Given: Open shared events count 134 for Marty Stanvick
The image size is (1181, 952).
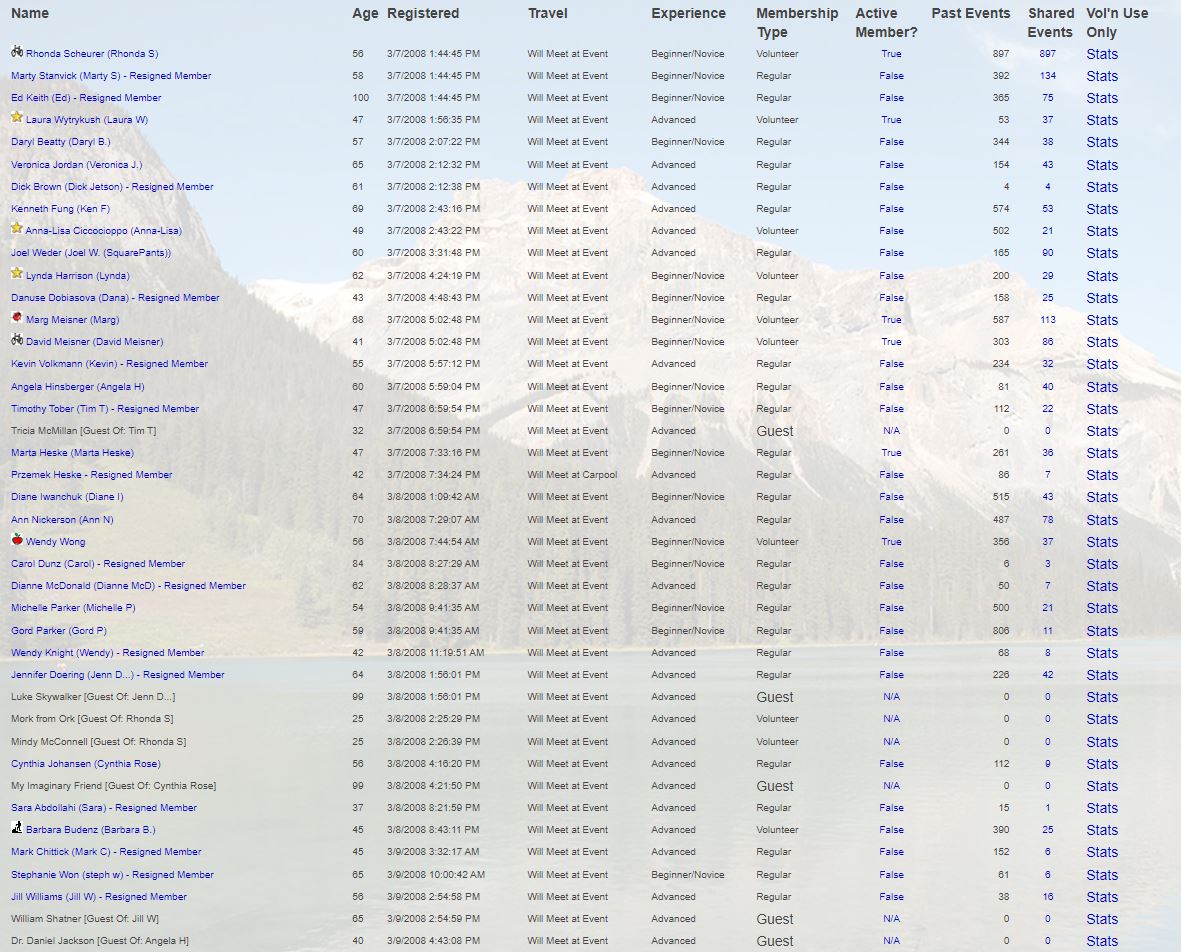Looking at the screenshot, I should click(x=1047, y=76).
